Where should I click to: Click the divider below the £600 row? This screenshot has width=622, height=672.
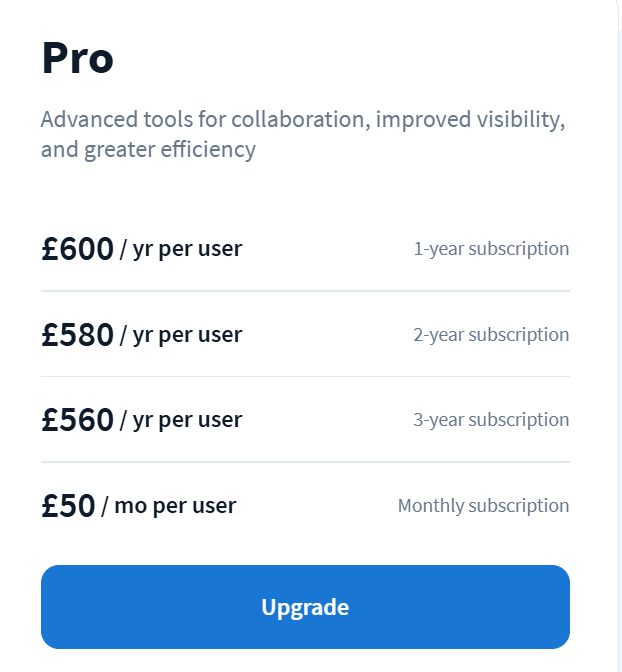[x=305, y=291]
